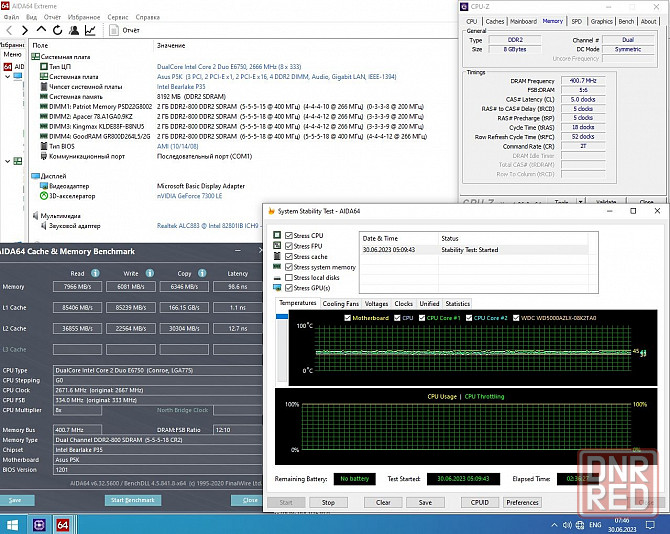
Task: Open the Избранное menu
Action: coord(84,17)
